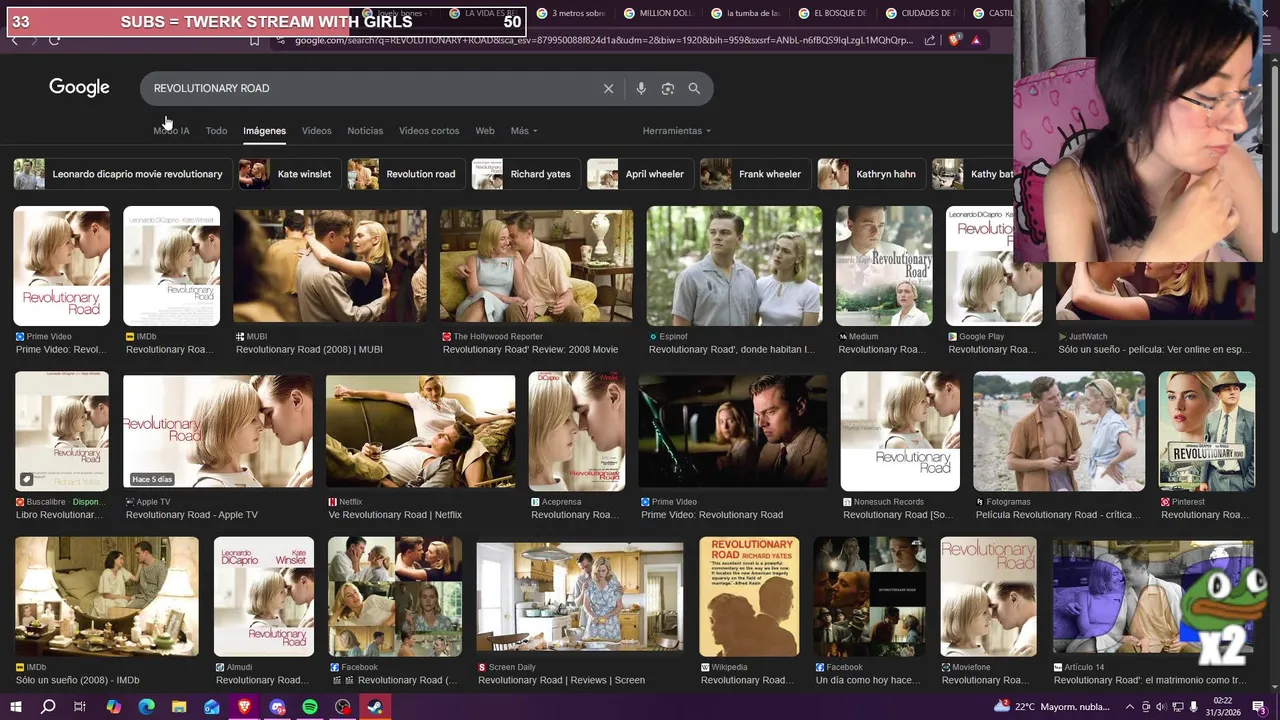The height and width of the screenshot is (720, 1280).
Task: Open Google Lens image search icon
Action: pyautogui.click(x=668, y=89)
